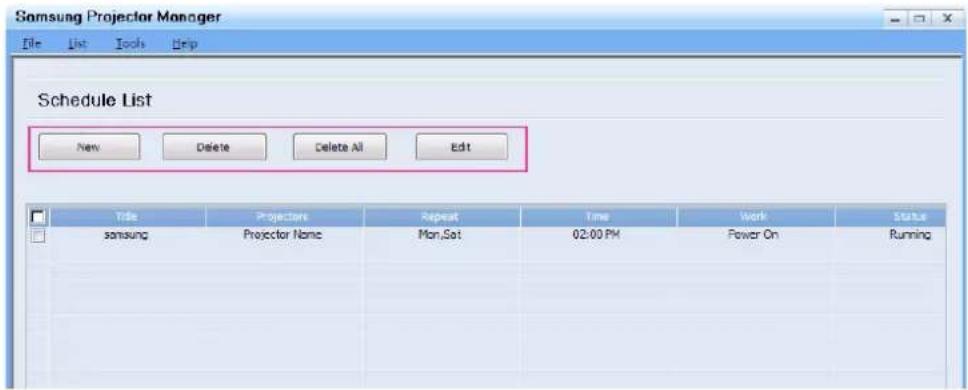This screenshot has height=390, width=968.
Task: Sort by the Projectors column header
Action: 285,217
